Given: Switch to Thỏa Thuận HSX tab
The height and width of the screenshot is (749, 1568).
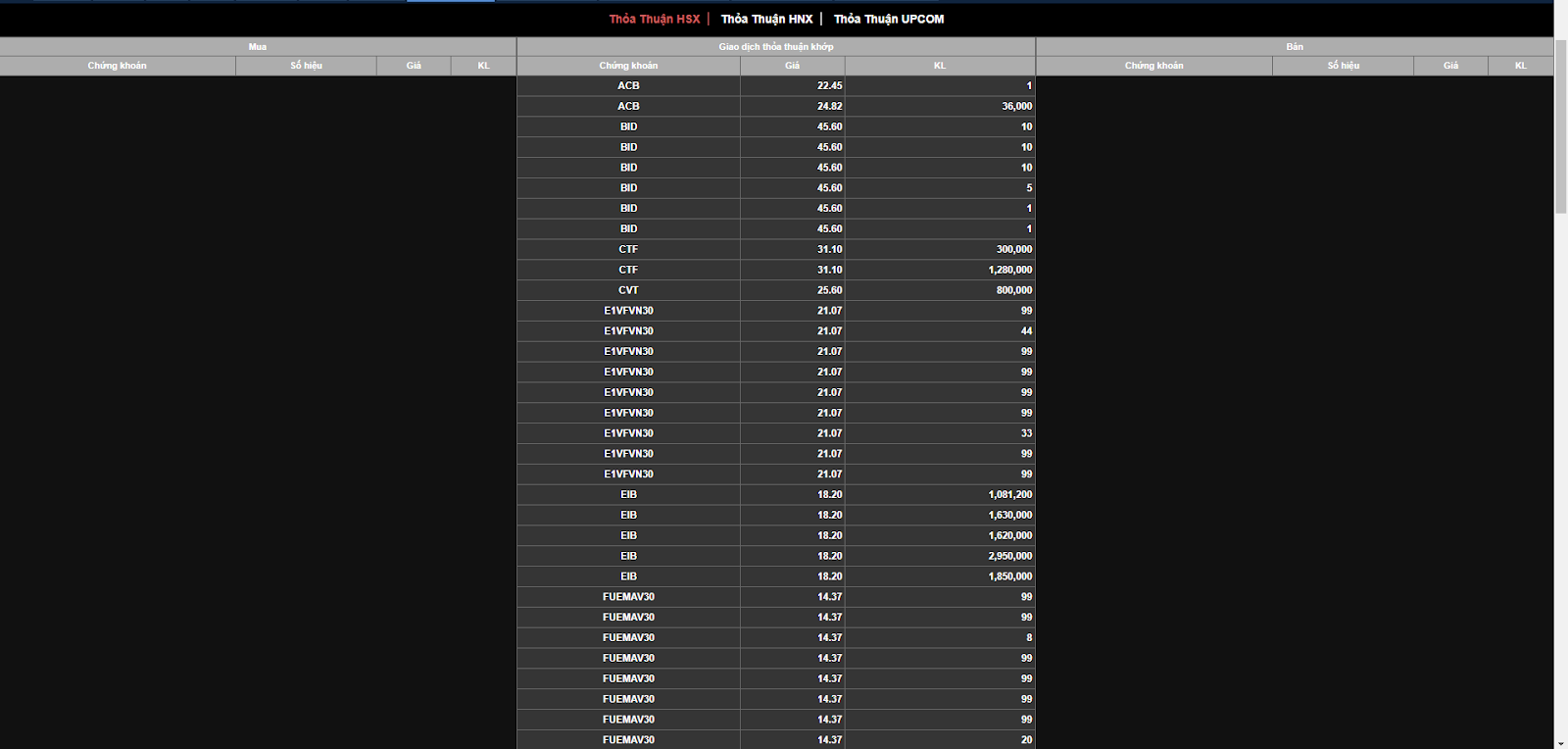Looking at the screenshot, I should (x=655, y=20).
